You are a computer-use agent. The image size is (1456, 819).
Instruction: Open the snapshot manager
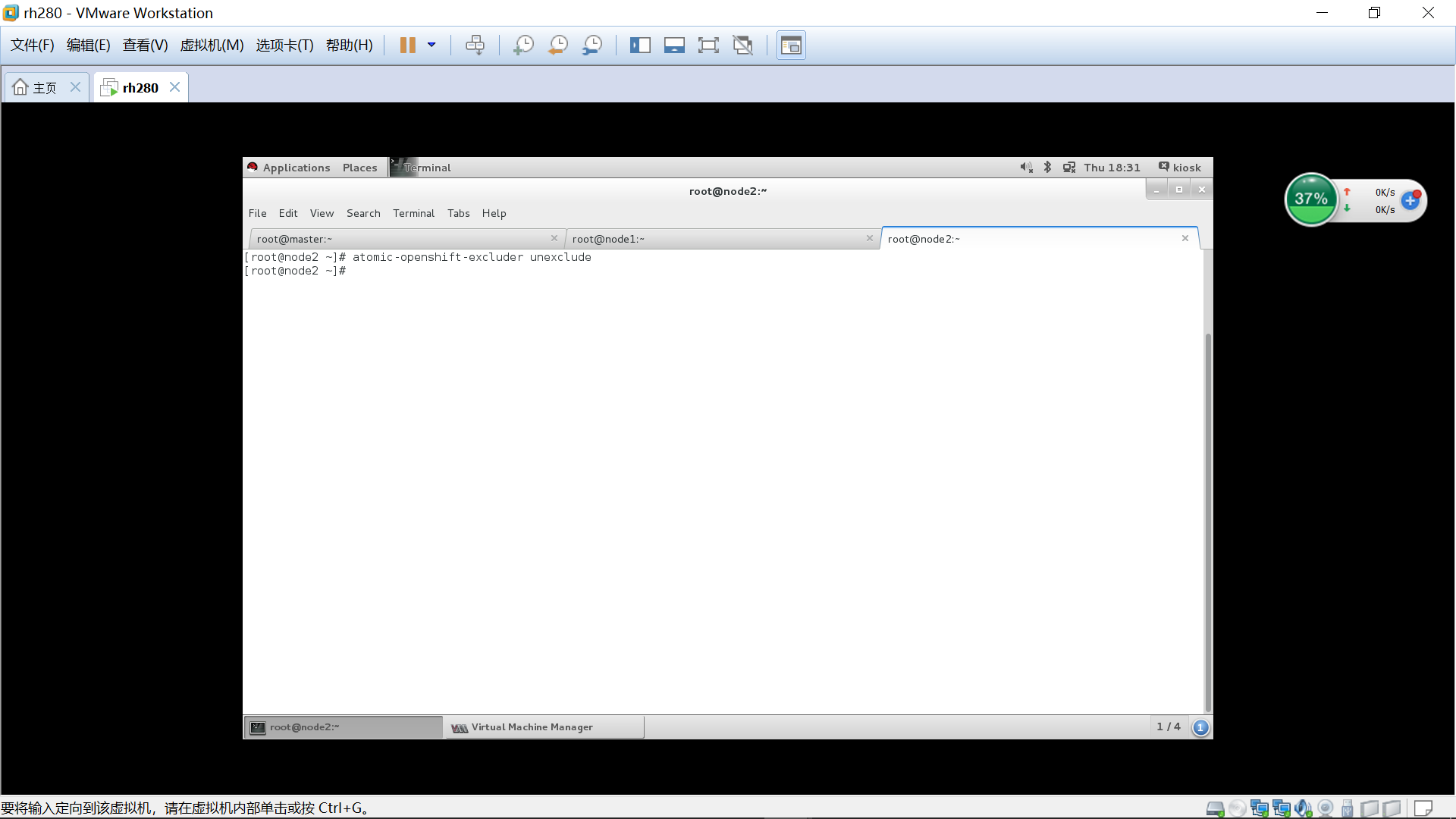pos(592,45)
